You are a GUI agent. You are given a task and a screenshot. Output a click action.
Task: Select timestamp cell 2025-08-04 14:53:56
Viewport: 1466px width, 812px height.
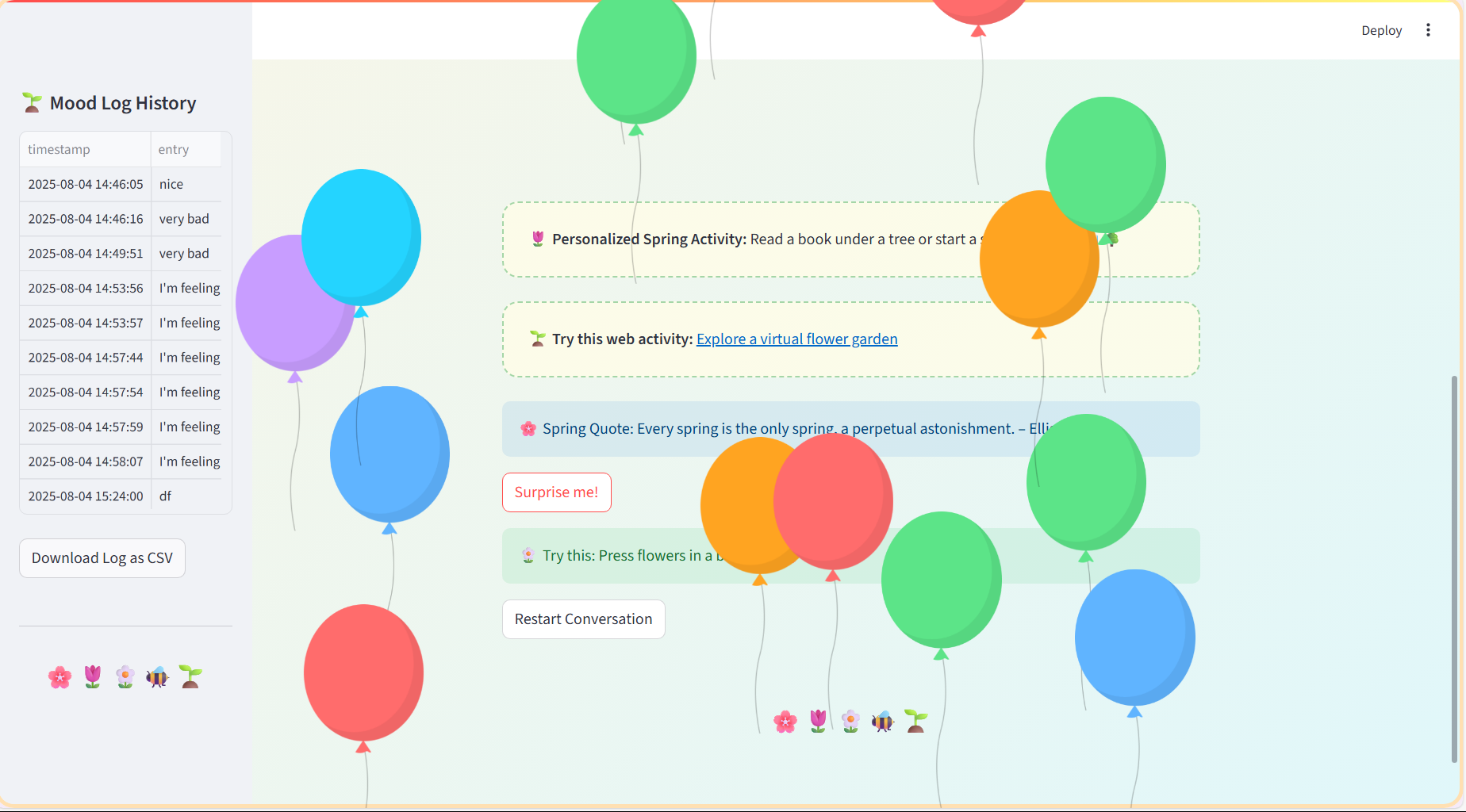coord(85,288)
